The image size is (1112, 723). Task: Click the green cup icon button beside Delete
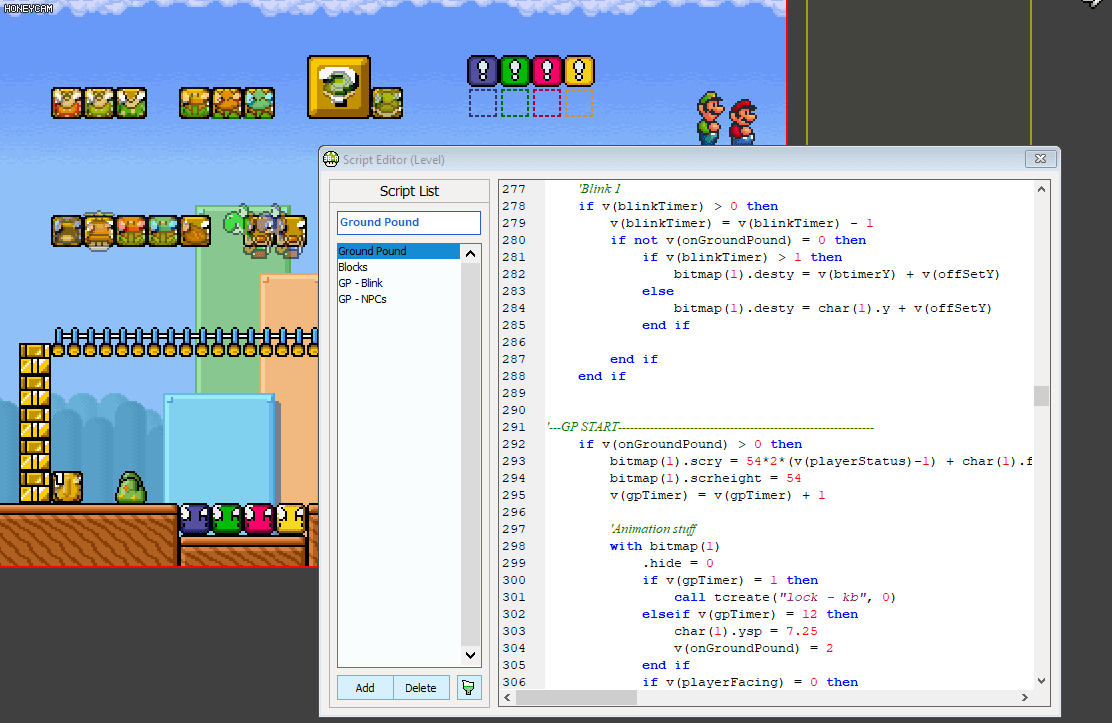point(468,688)
